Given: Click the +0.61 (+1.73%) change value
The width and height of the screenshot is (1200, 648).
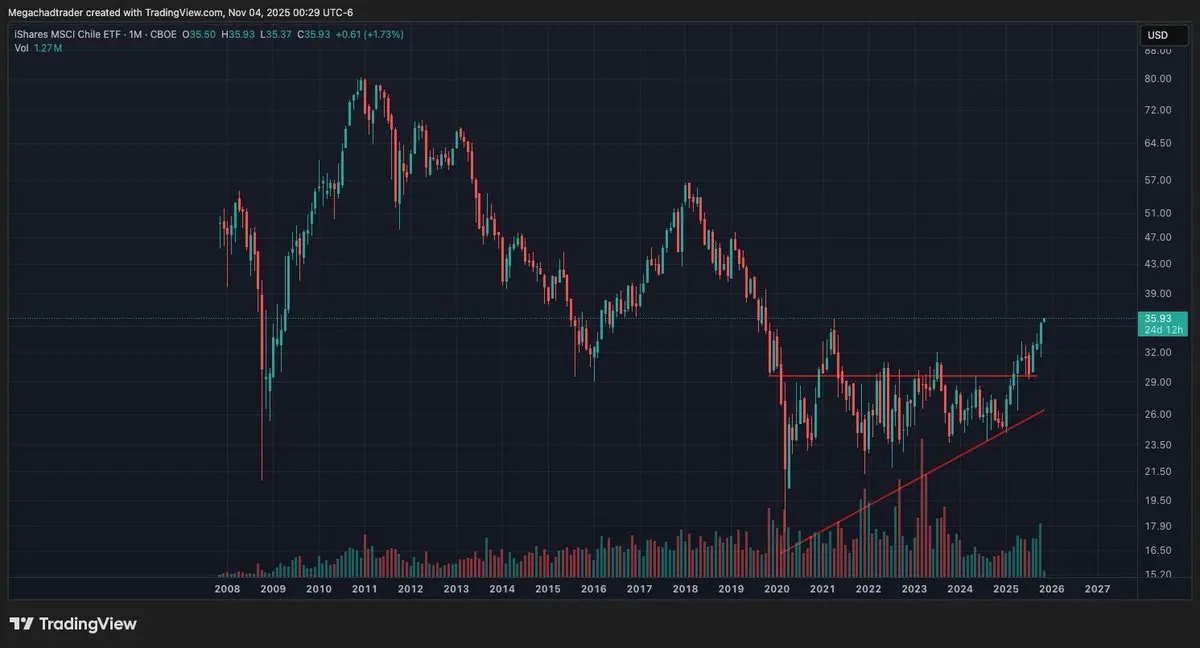Looking at the screenshot, I should (370, 35).
